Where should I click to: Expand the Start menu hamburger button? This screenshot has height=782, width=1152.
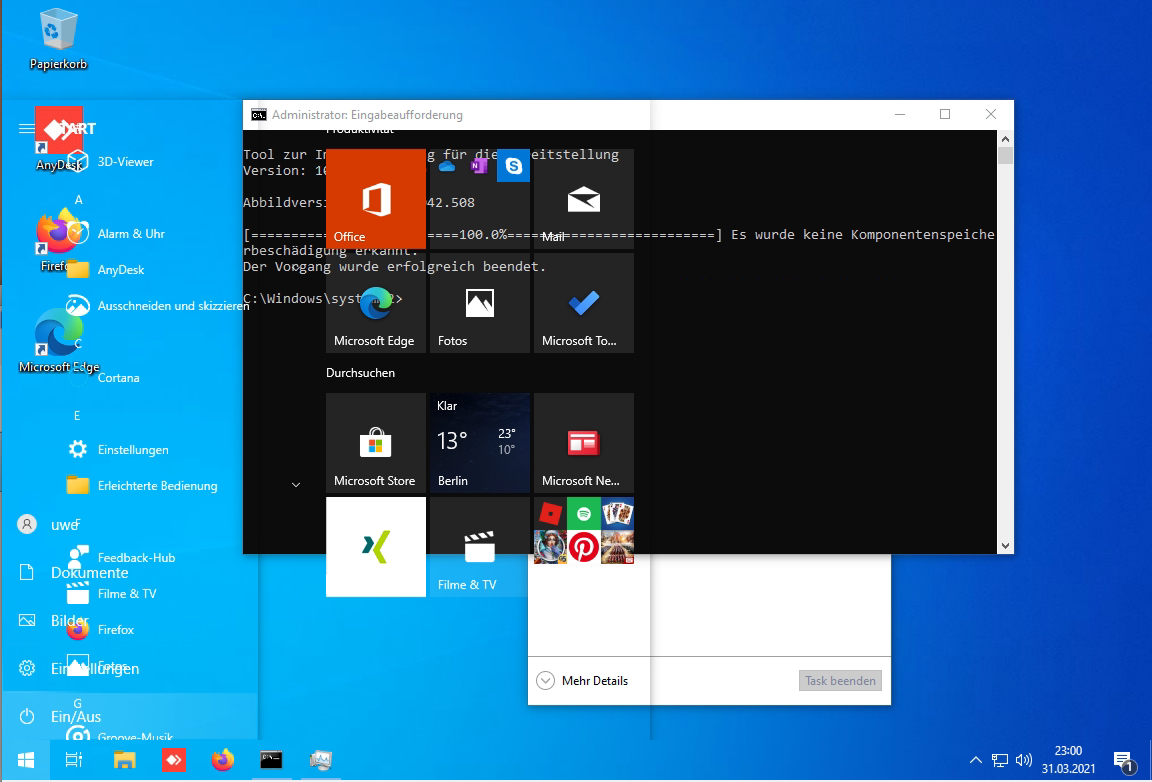coord(26,129)
